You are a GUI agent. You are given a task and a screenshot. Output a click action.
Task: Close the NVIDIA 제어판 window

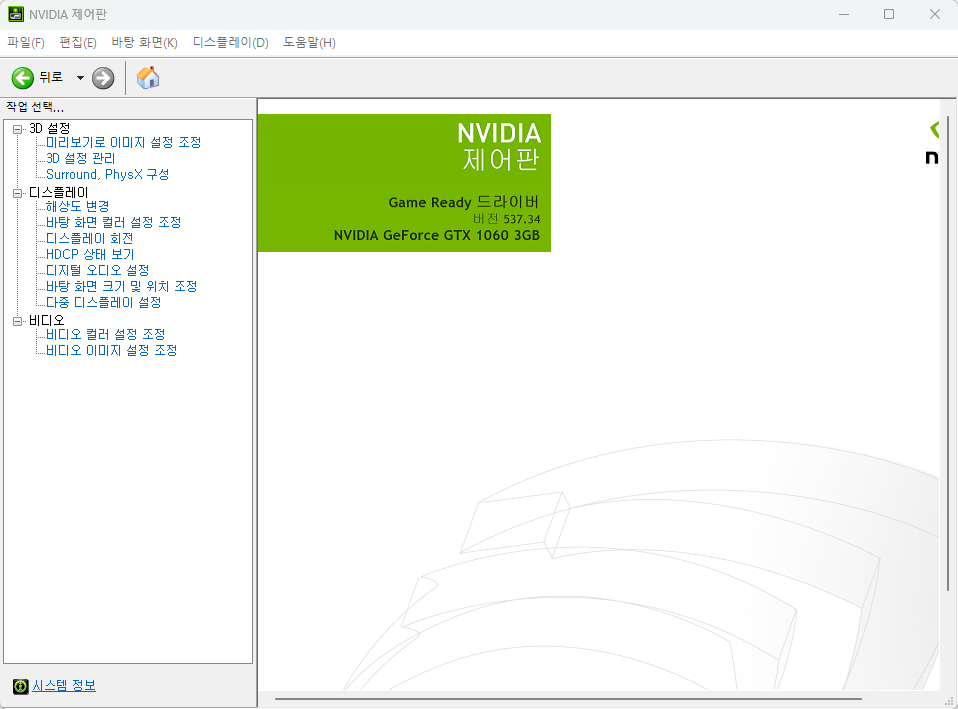tap(935, 14)
